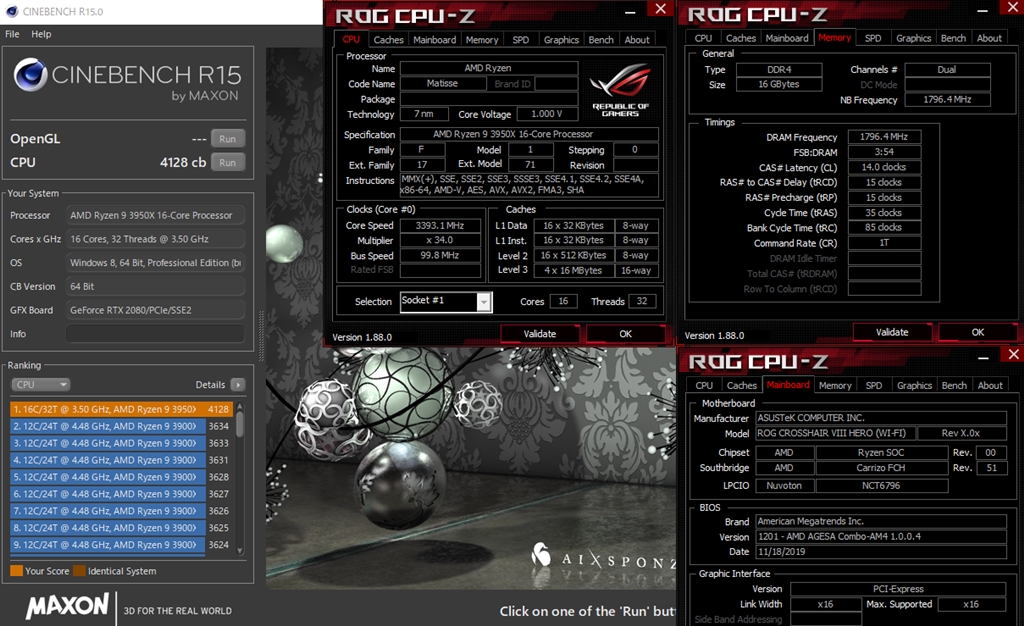Open the CPU ranking filter dropdown

pos(40,384)
